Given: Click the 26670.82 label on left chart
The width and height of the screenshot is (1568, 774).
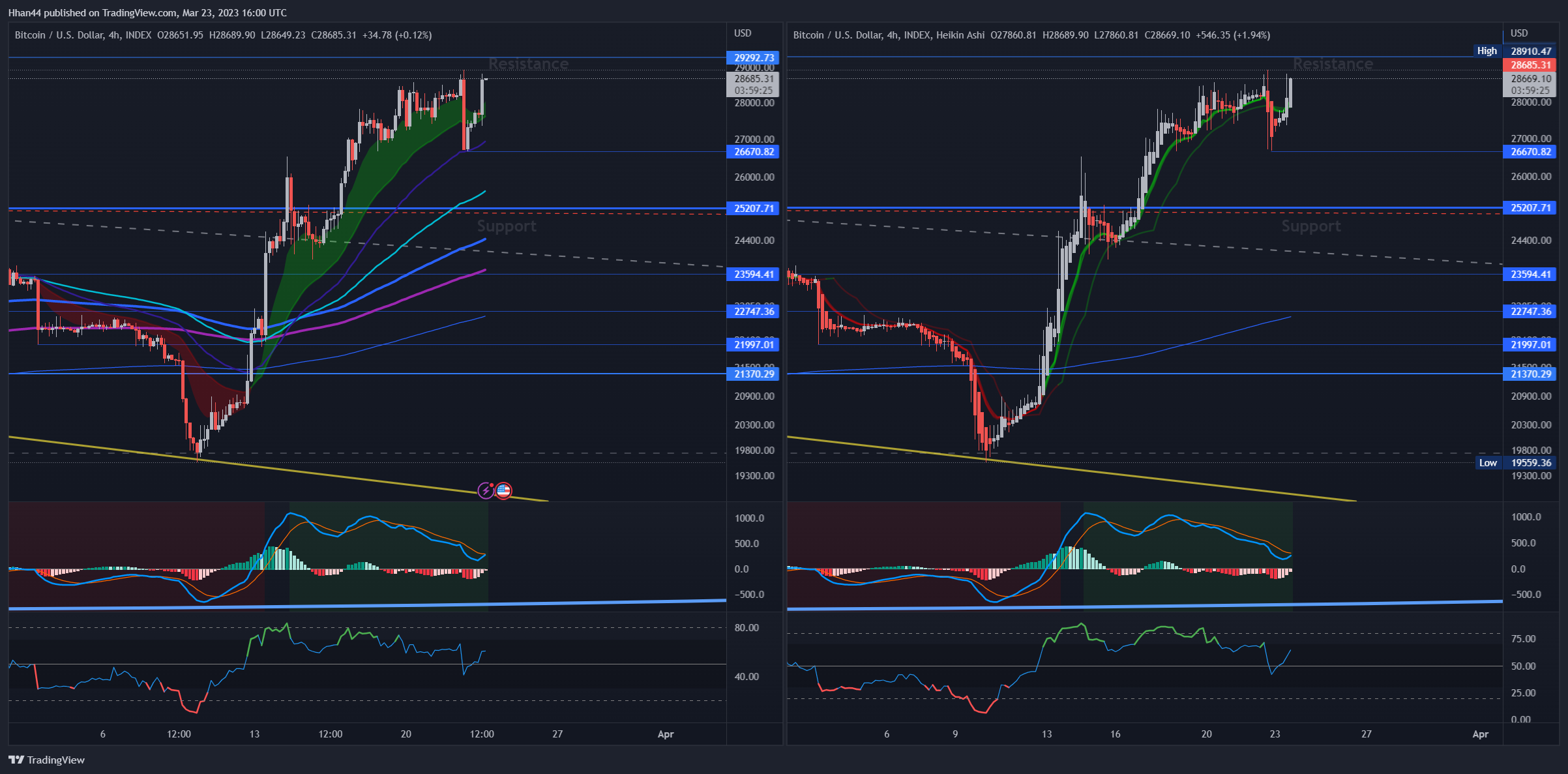Looking at the screenshot, I should click(754, 151).
